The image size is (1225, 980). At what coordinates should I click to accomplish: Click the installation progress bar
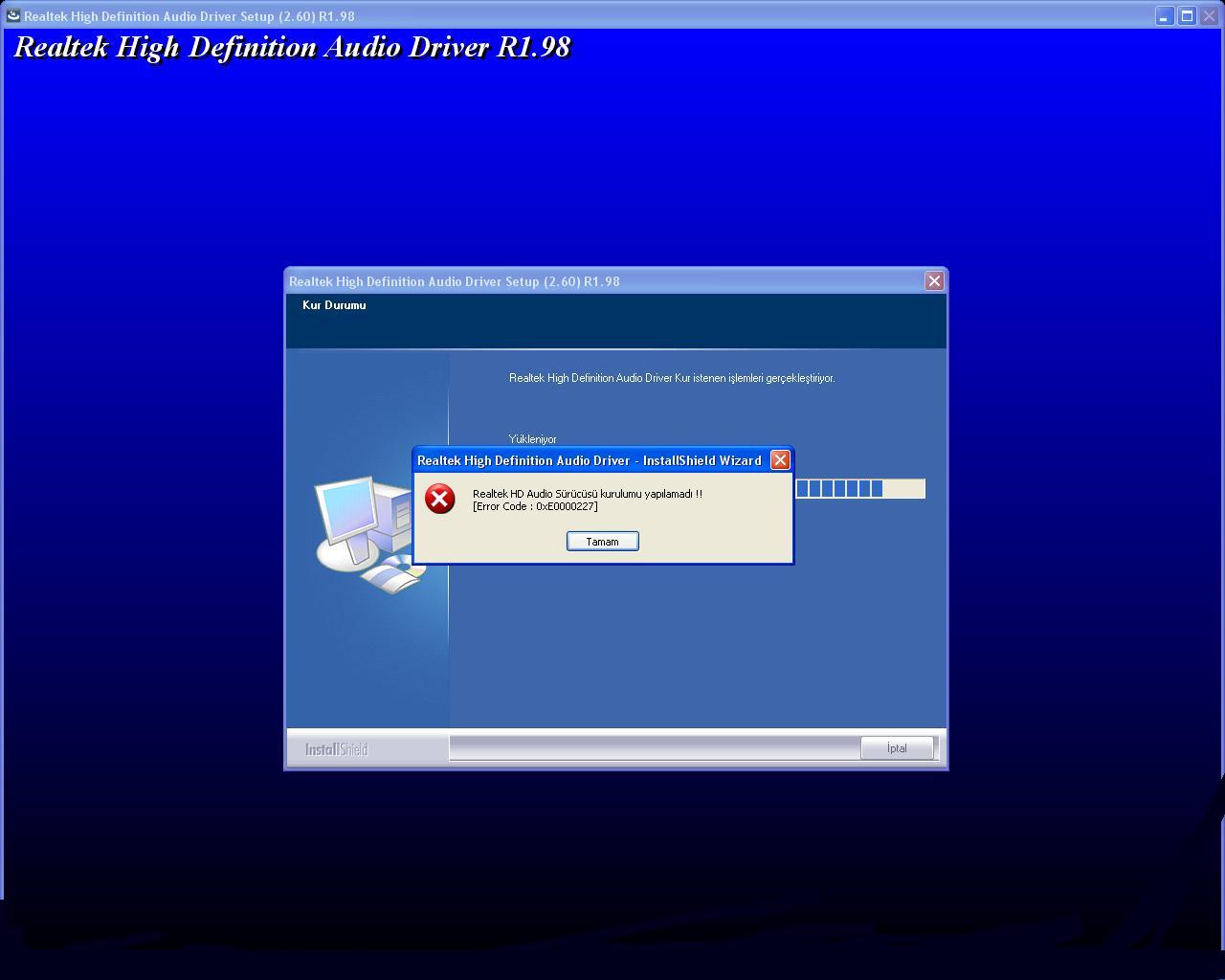pyautogui.click(x=860, y=489)
